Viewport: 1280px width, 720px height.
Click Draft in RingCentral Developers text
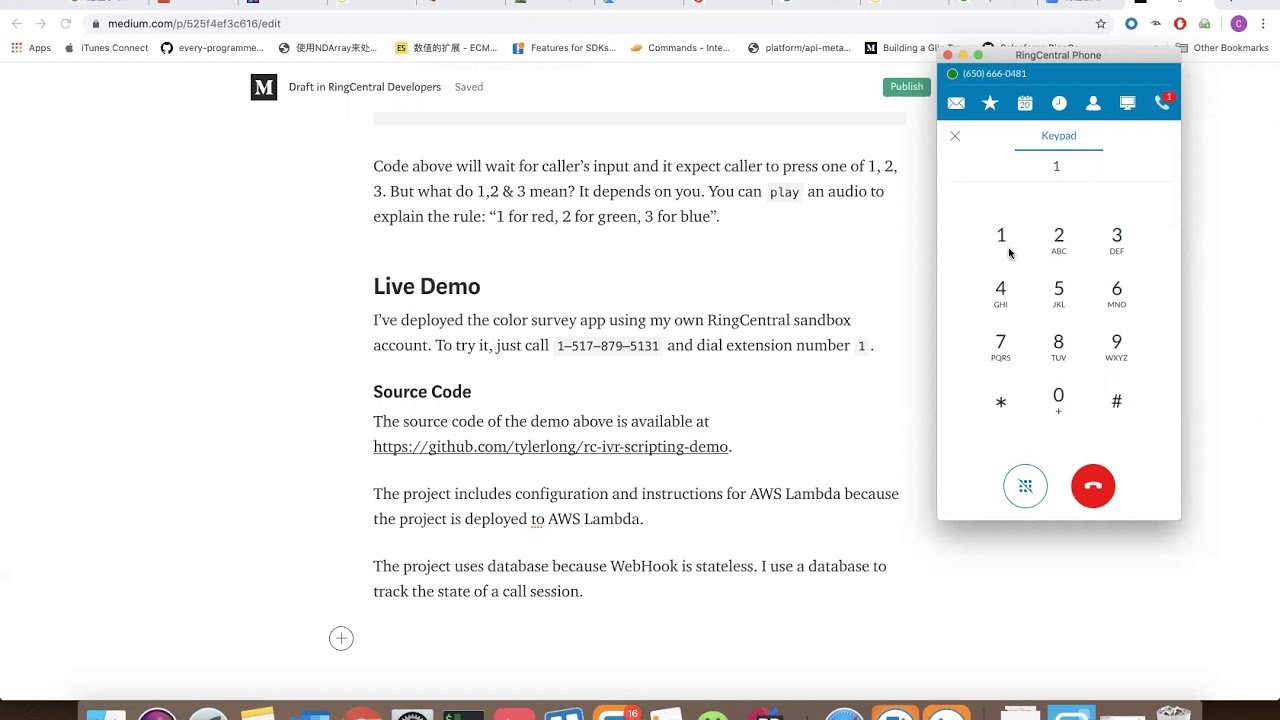pos(364,87)
